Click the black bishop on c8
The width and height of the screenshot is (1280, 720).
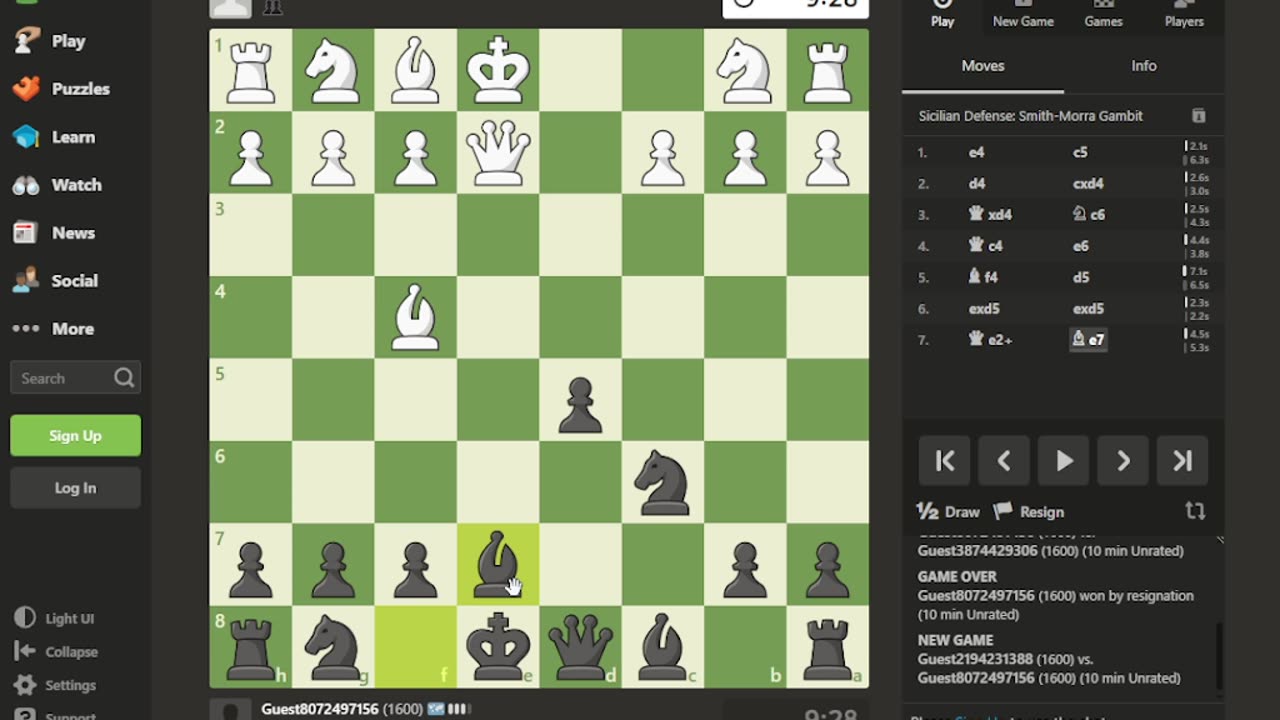tap(663, 647)
